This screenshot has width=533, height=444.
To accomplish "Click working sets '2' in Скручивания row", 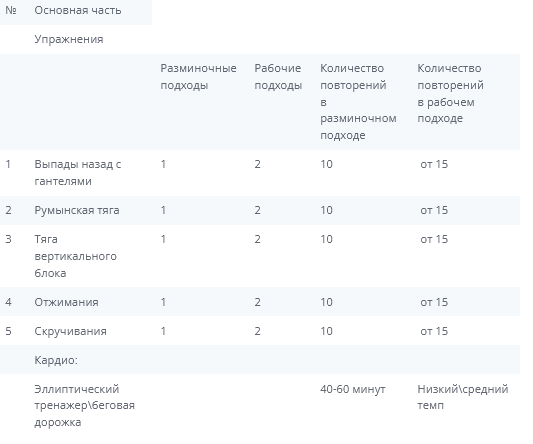I will tap(258, 331).
